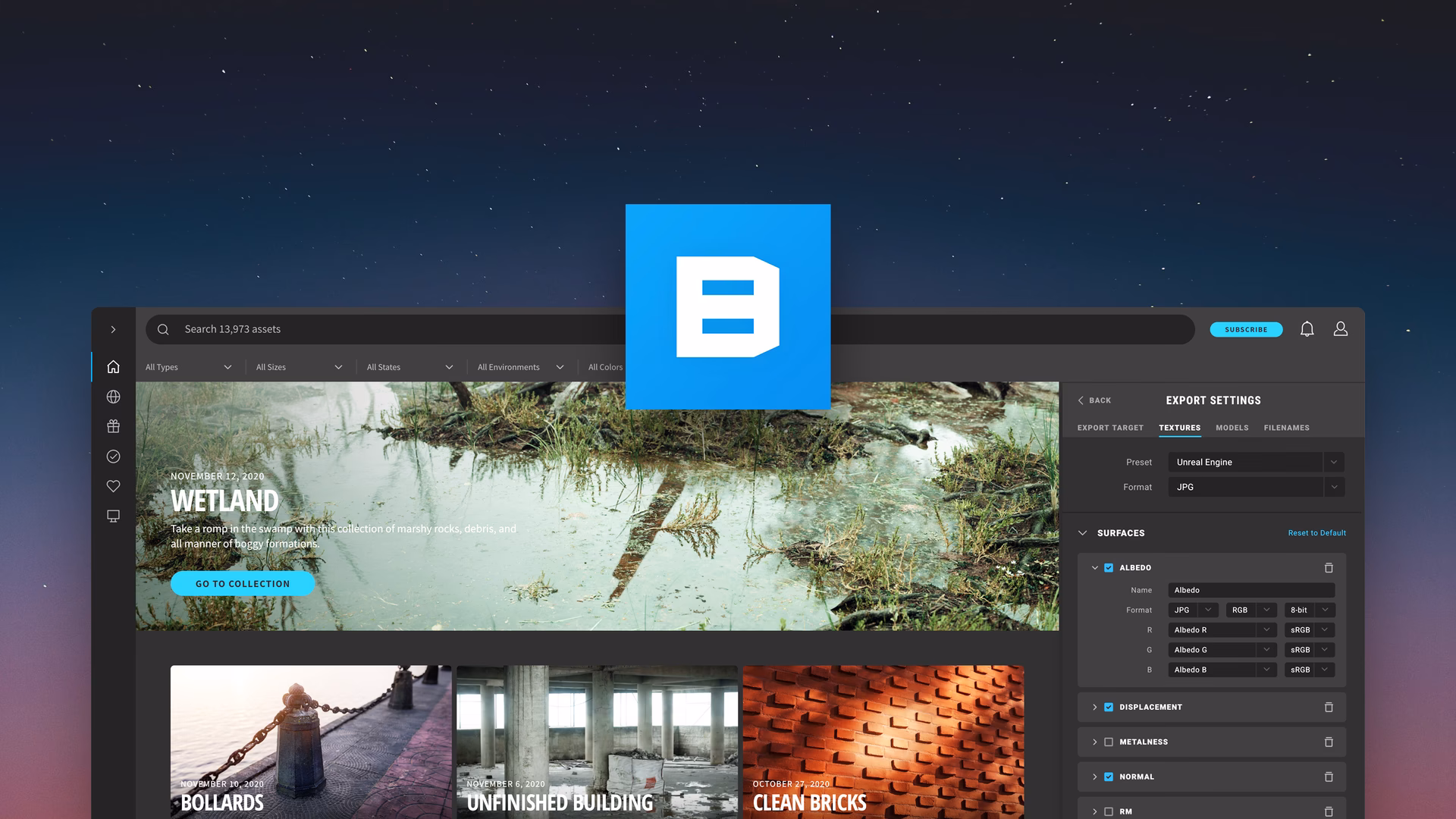1456x819 pixels.
Task: Collapse the Surfaces section chevron
Action: click(x=1082, y=533)
